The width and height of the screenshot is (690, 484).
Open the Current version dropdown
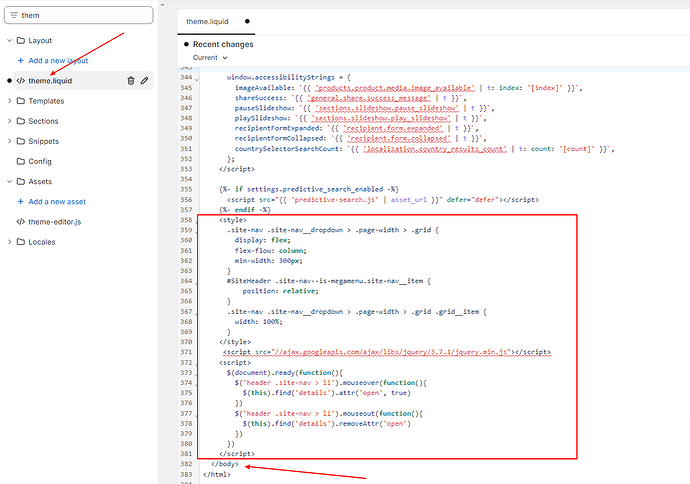(x=210, y=58)
